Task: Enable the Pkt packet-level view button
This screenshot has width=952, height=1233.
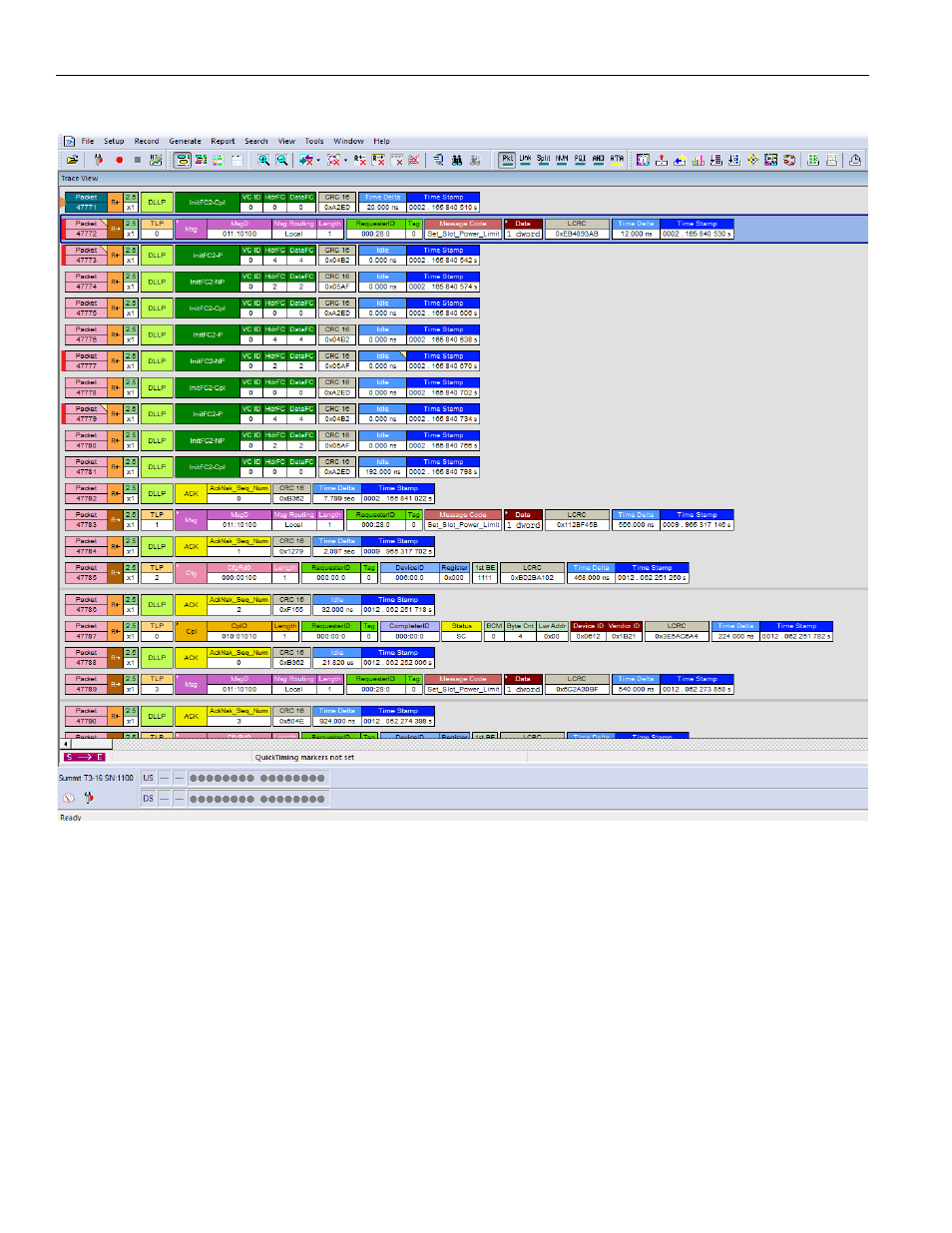Action: pyautogui.click(x=507, y=160)
